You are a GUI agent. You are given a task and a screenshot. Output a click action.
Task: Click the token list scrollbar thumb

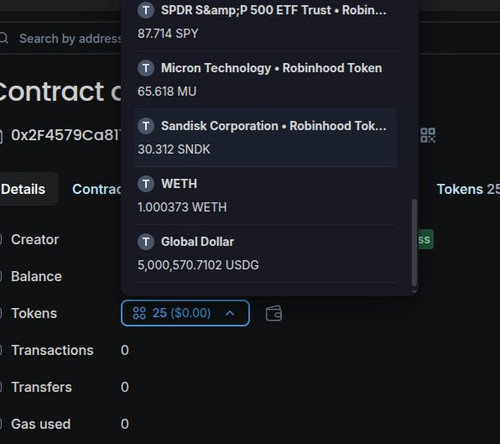(x=414, y=243)
